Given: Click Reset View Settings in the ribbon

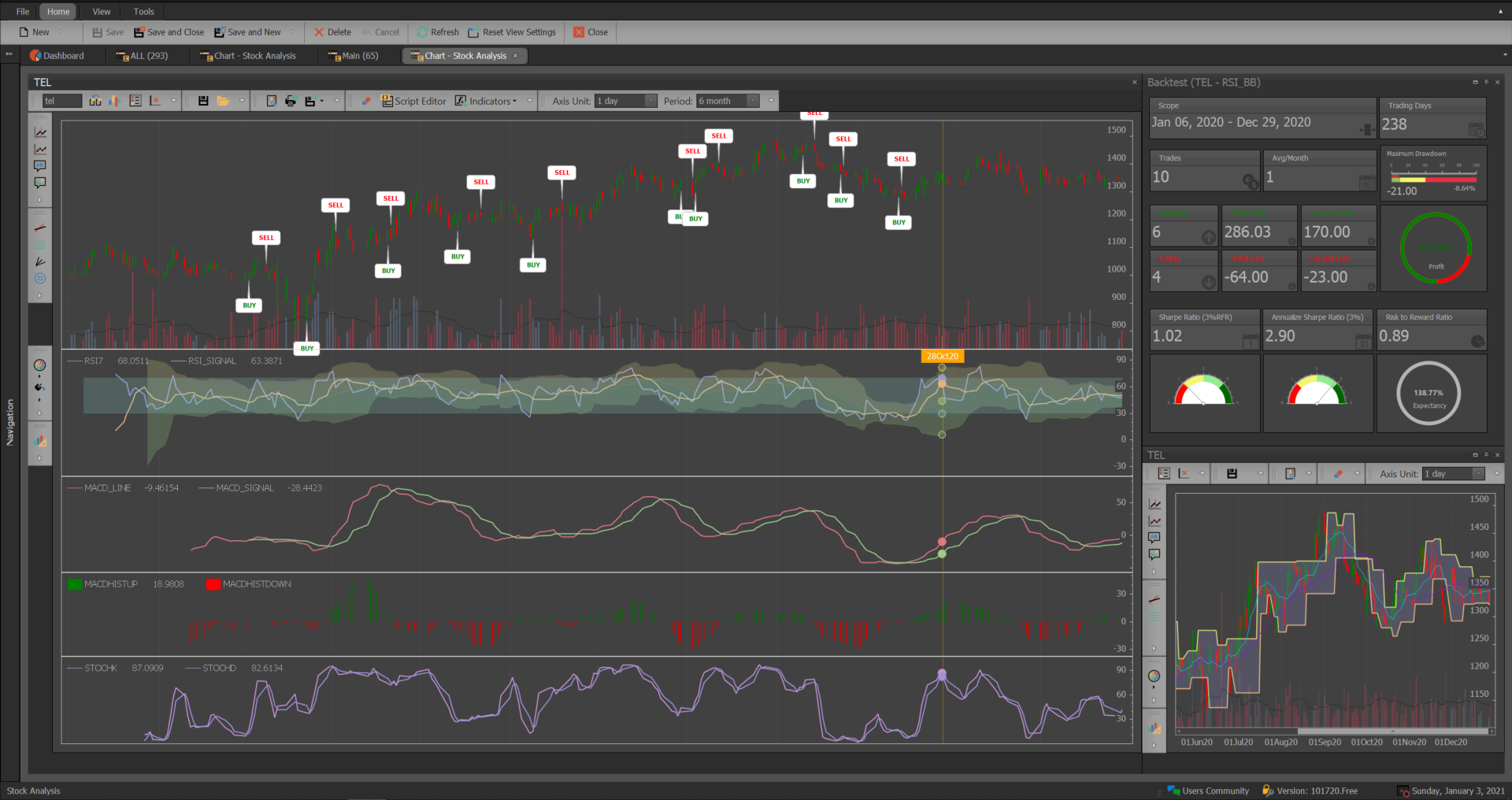Looking at the screenshot, I should tap(512, 32).
